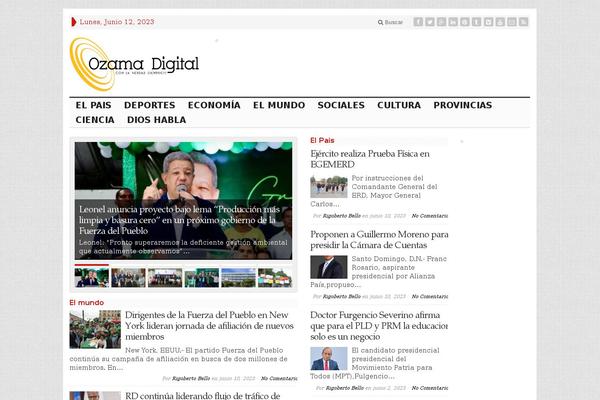600x400 pixels.
Task: Open the Deportes menu item
Action: coord(150,105)
